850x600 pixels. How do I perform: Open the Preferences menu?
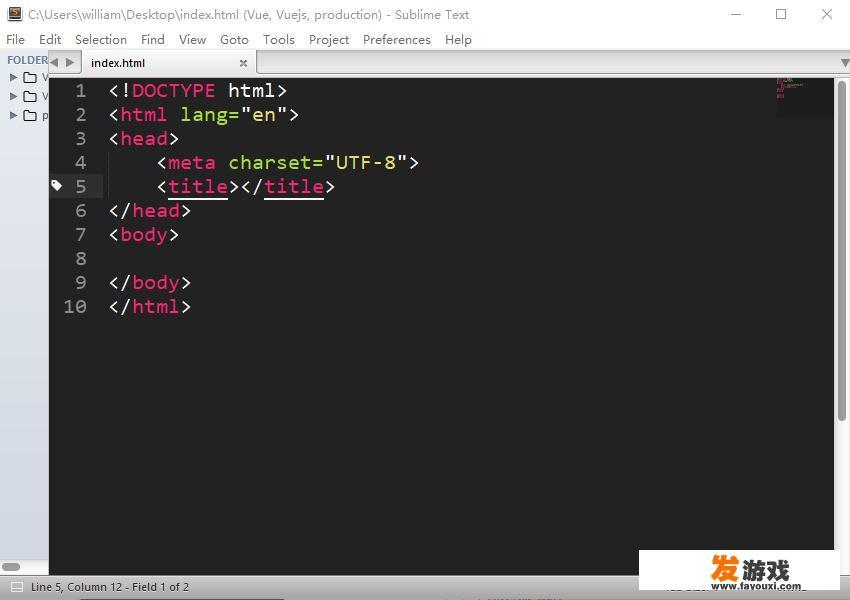396,40
